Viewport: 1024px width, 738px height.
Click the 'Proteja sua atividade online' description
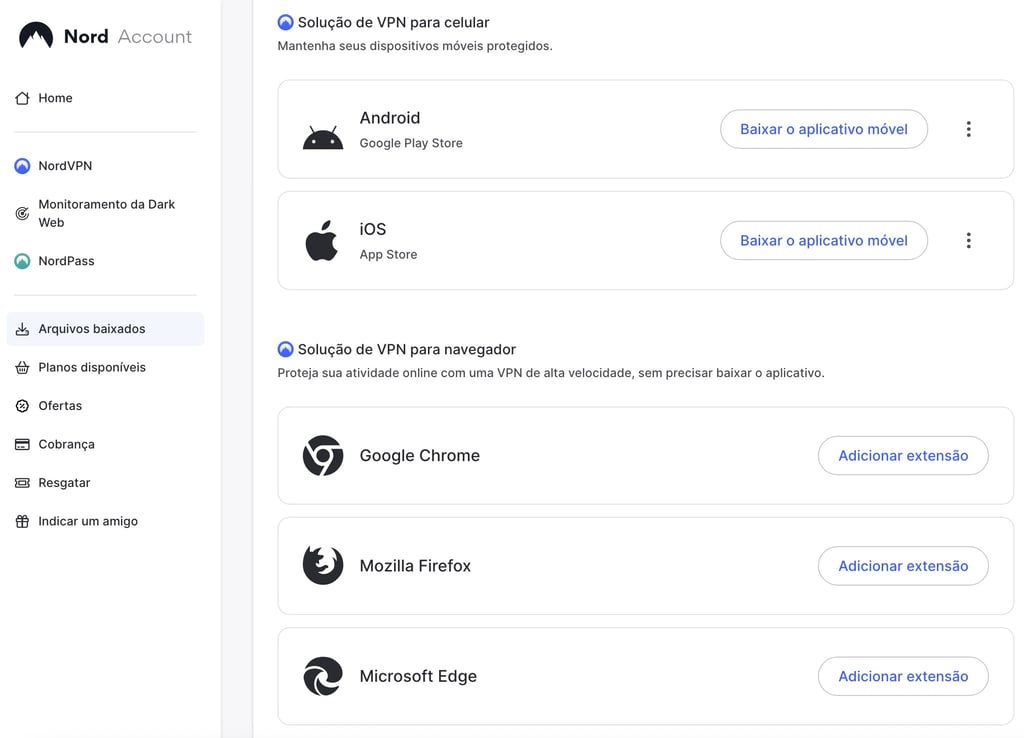(x=551, y=373)
